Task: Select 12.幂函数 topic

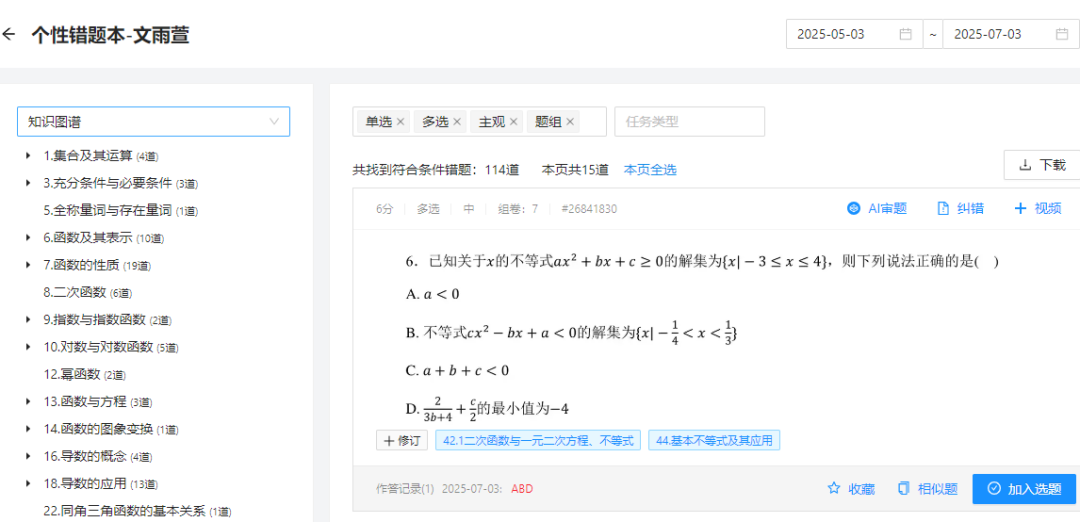Action: (x=84, y=375)
